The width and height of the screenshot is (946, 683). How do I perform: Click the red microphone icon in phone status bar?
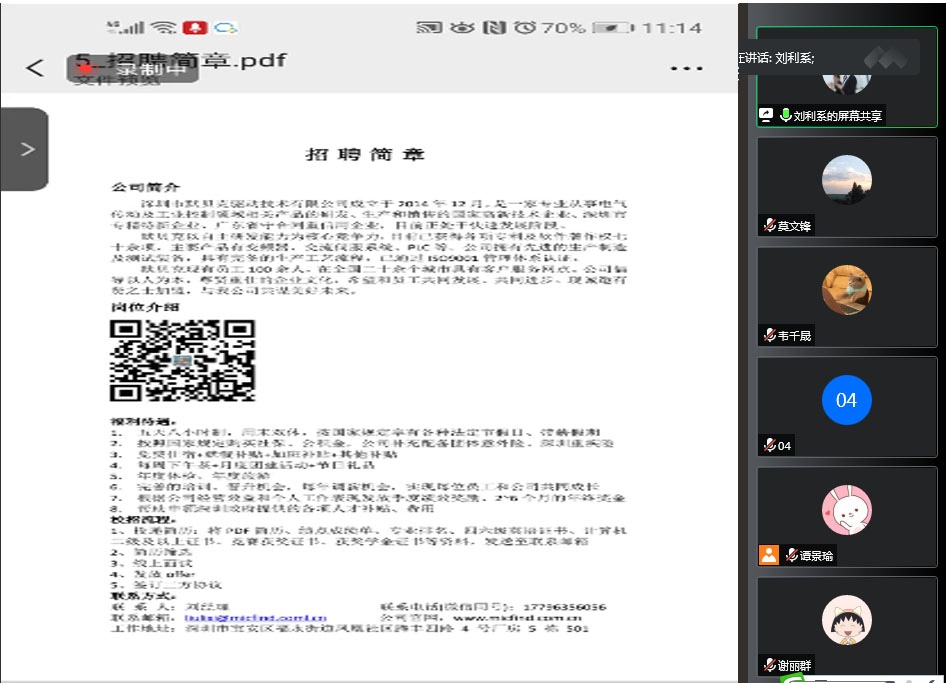point(194,28)
